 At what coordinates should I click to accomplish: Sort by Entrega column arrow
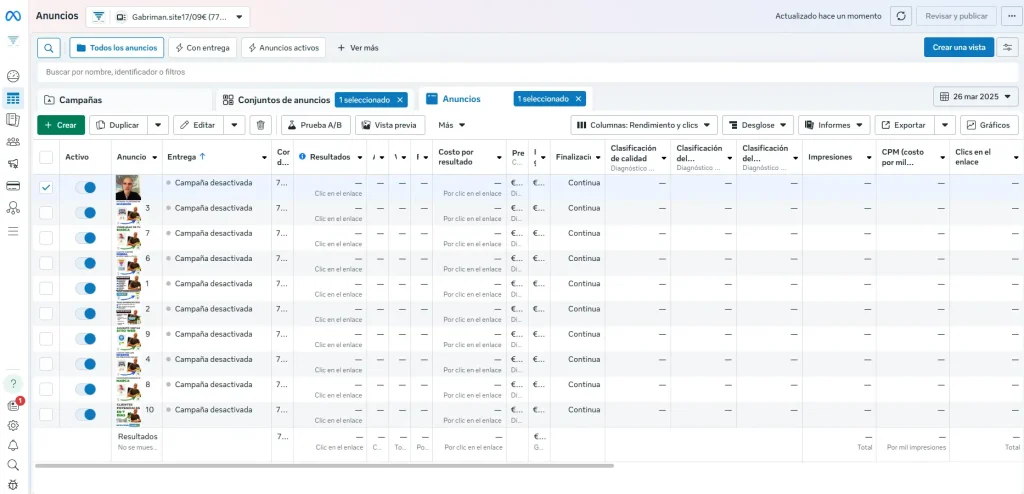202,156
